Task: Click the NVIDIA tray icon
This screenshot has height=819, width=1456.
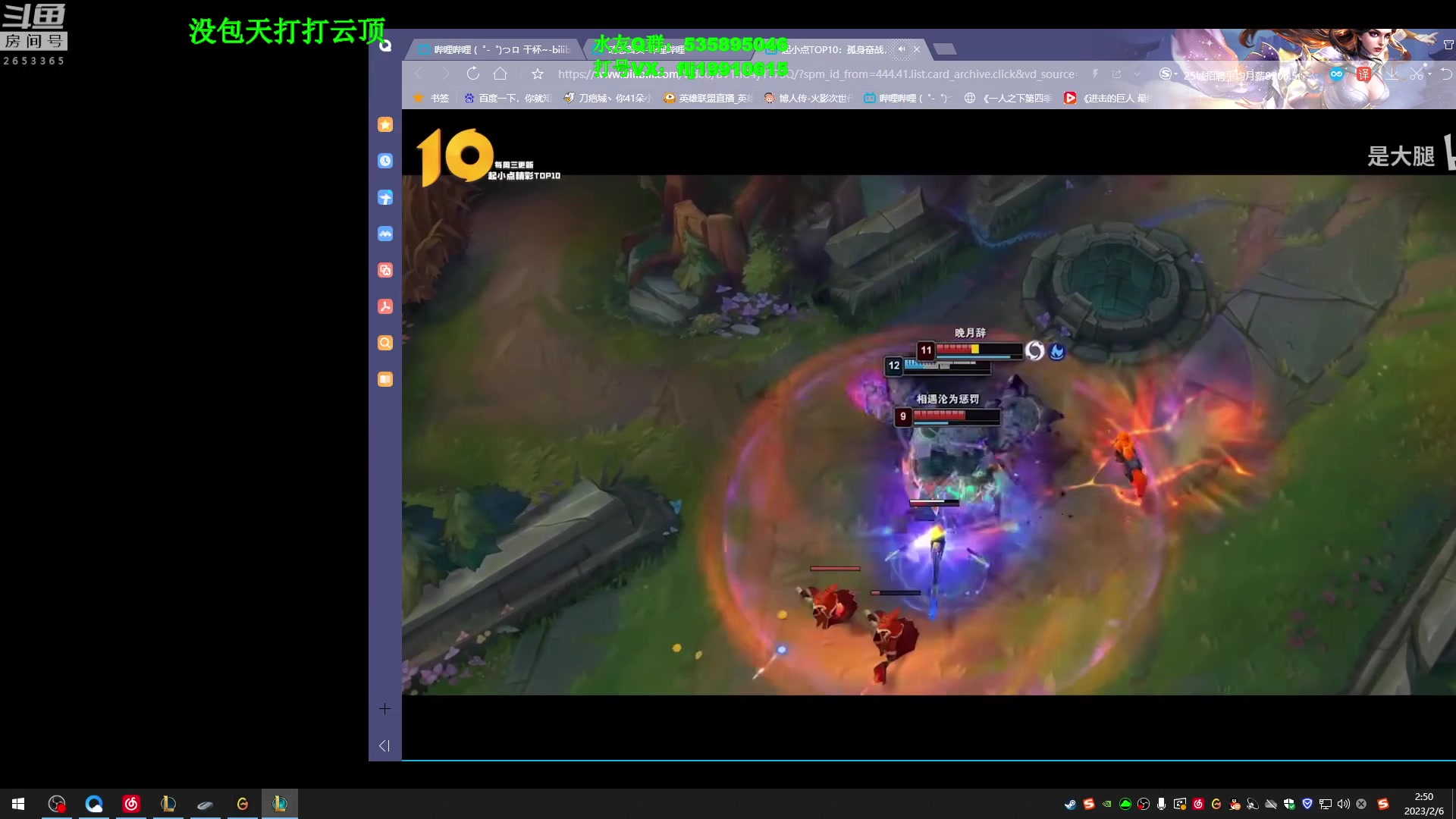Action: [1107, 804]
